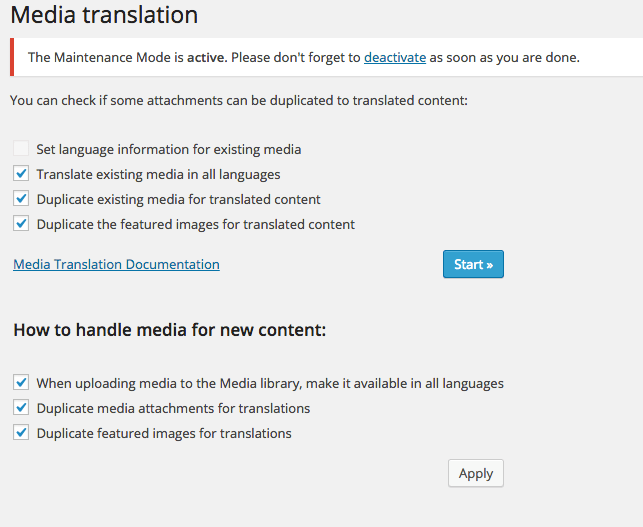
Task: Click the label text 'Set language information for existing media'
Action: [x=169, y=149]
